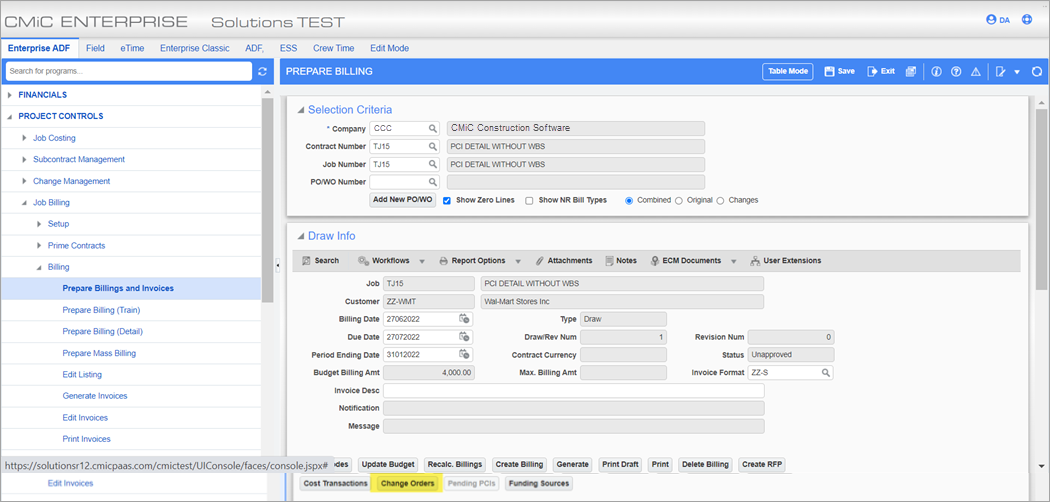Switch to the Field tab

[x=95, y=48]
